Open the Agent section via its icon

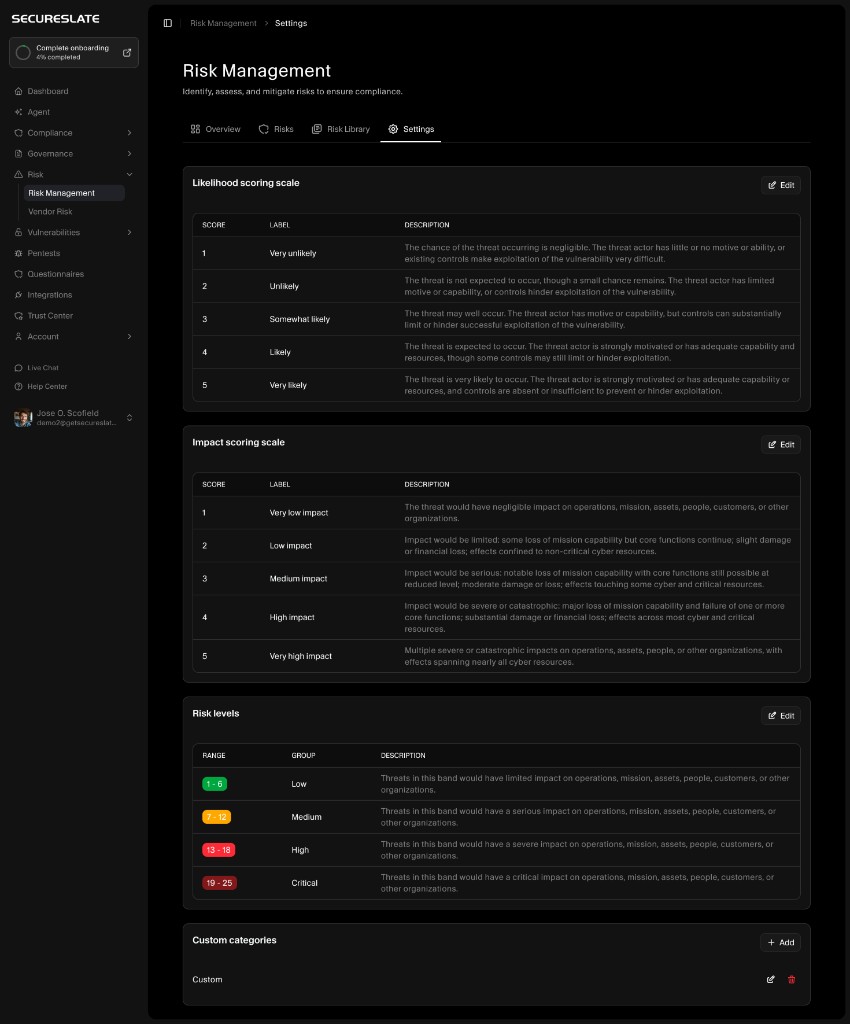click(17, 111)
